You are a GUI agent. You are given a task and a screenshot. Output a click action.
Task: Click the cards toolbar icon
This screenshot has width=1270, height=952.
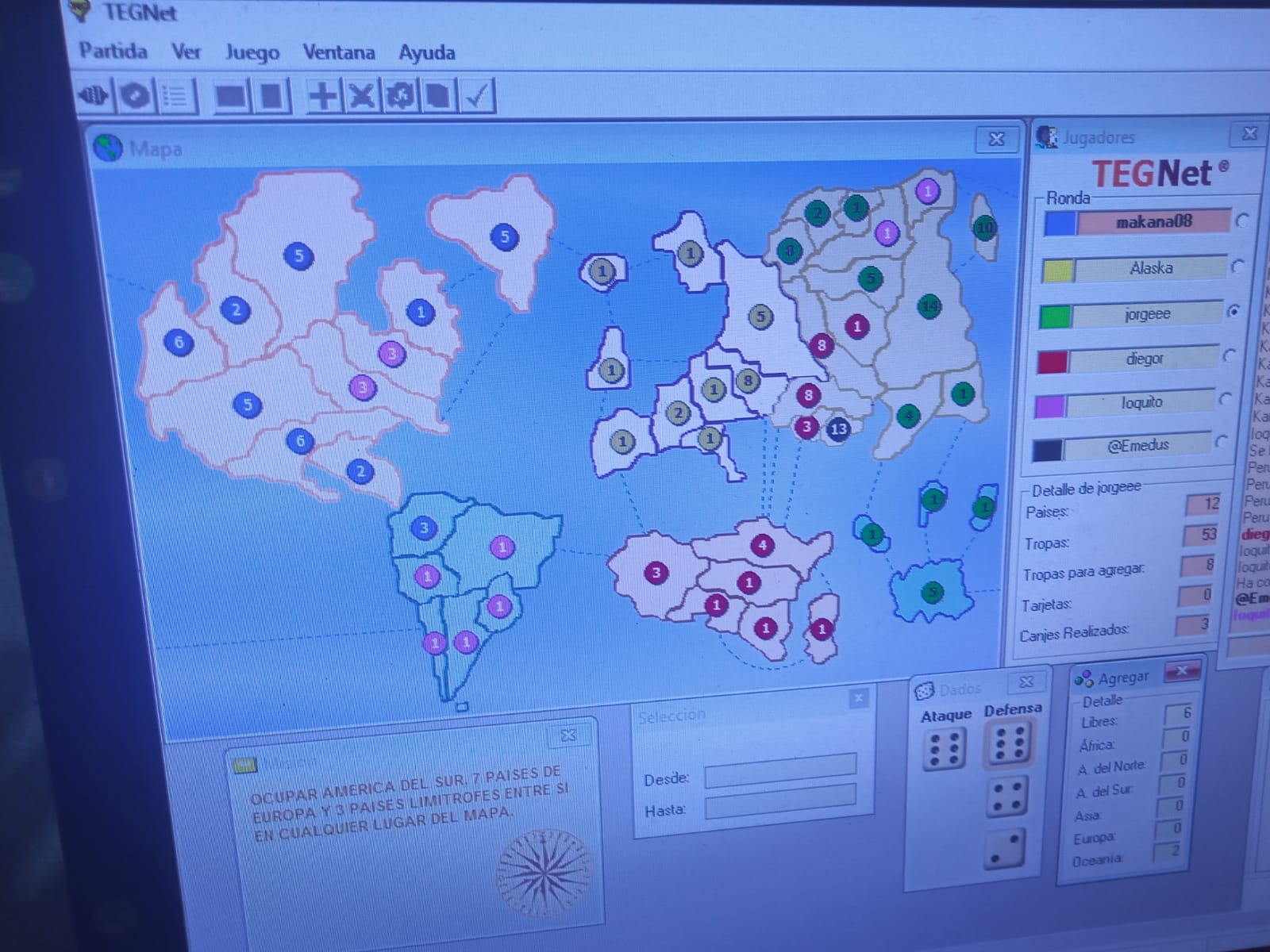[x=438, y=96]
